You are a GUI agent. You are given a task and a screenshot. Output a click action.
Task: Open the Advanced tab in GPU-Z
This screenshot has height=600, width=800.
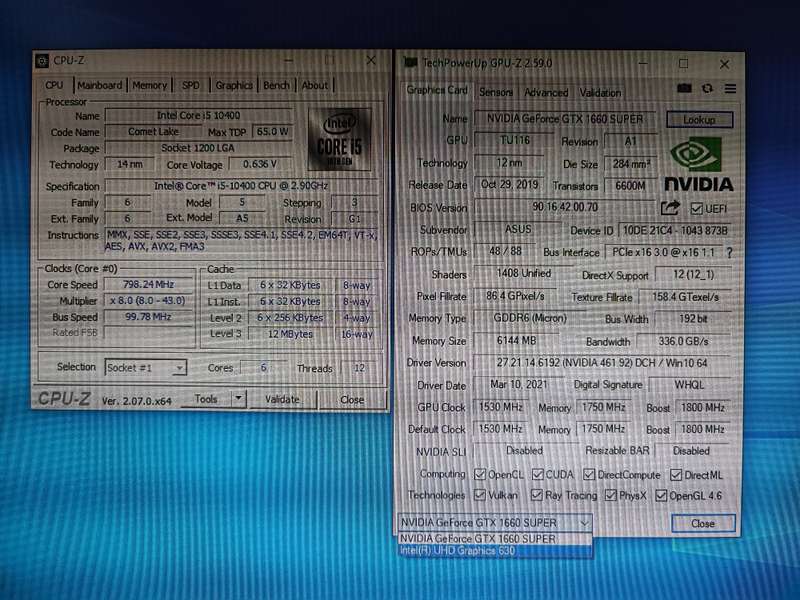click(546, 92)
